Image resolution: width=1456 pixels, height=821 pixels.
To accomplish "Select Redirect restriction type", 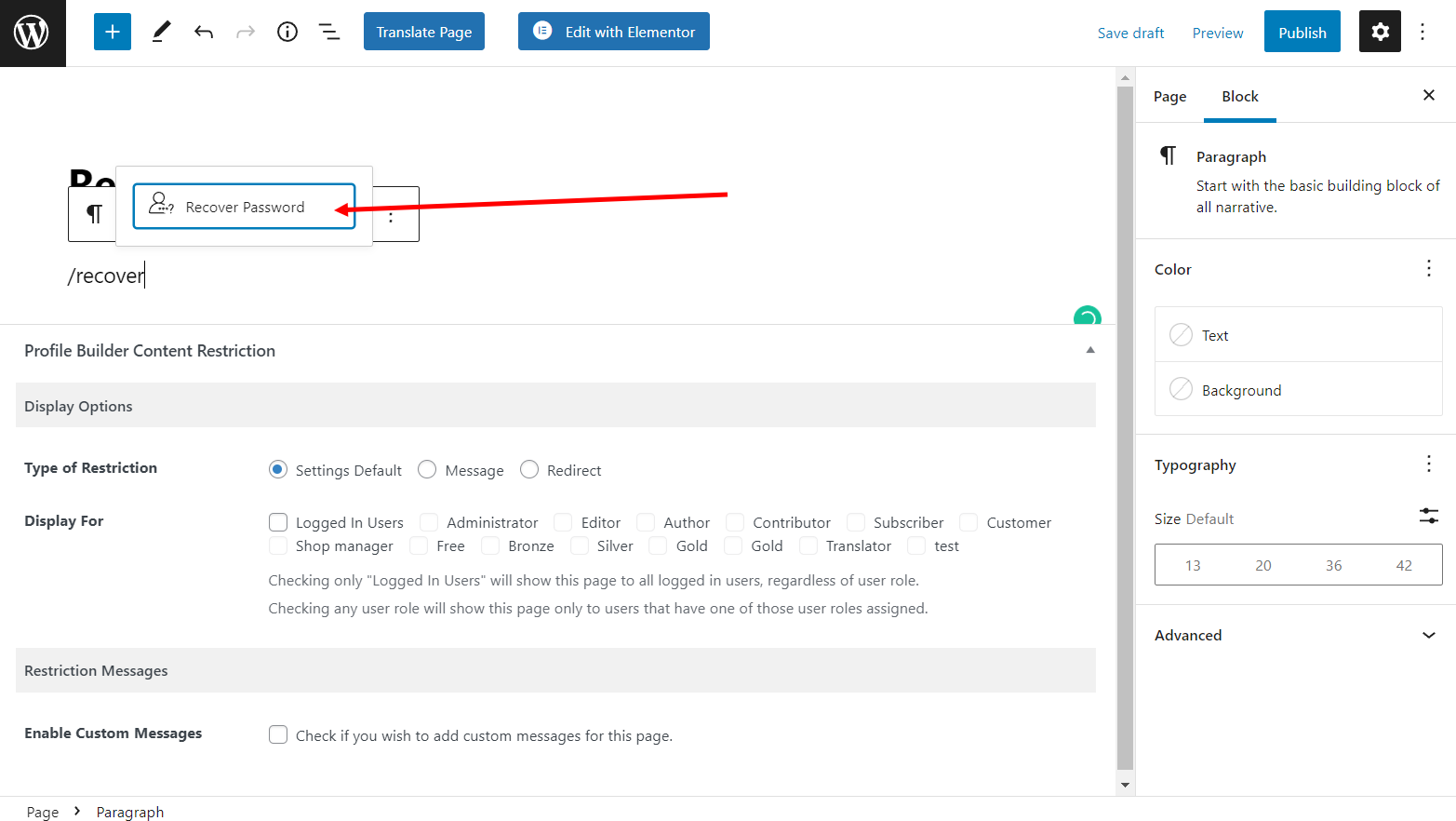I will coord(529,469).
